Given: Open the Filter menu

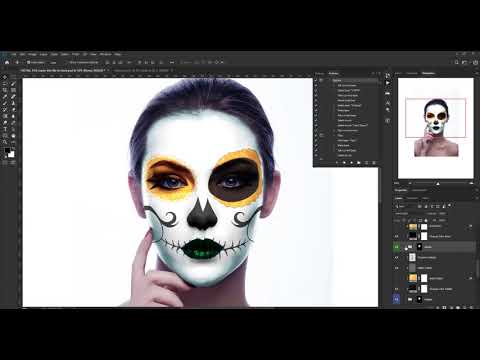Looking at the screenshot, I should pyautogui.click(x=76, y=54).
